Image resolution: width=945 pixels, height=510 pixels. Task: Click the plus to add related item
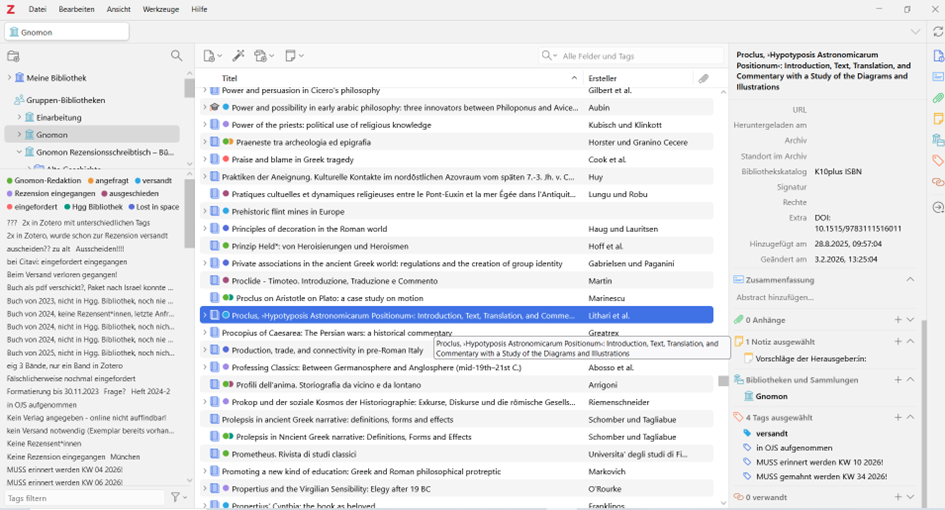pyautogui.click(x=898, y=497)
